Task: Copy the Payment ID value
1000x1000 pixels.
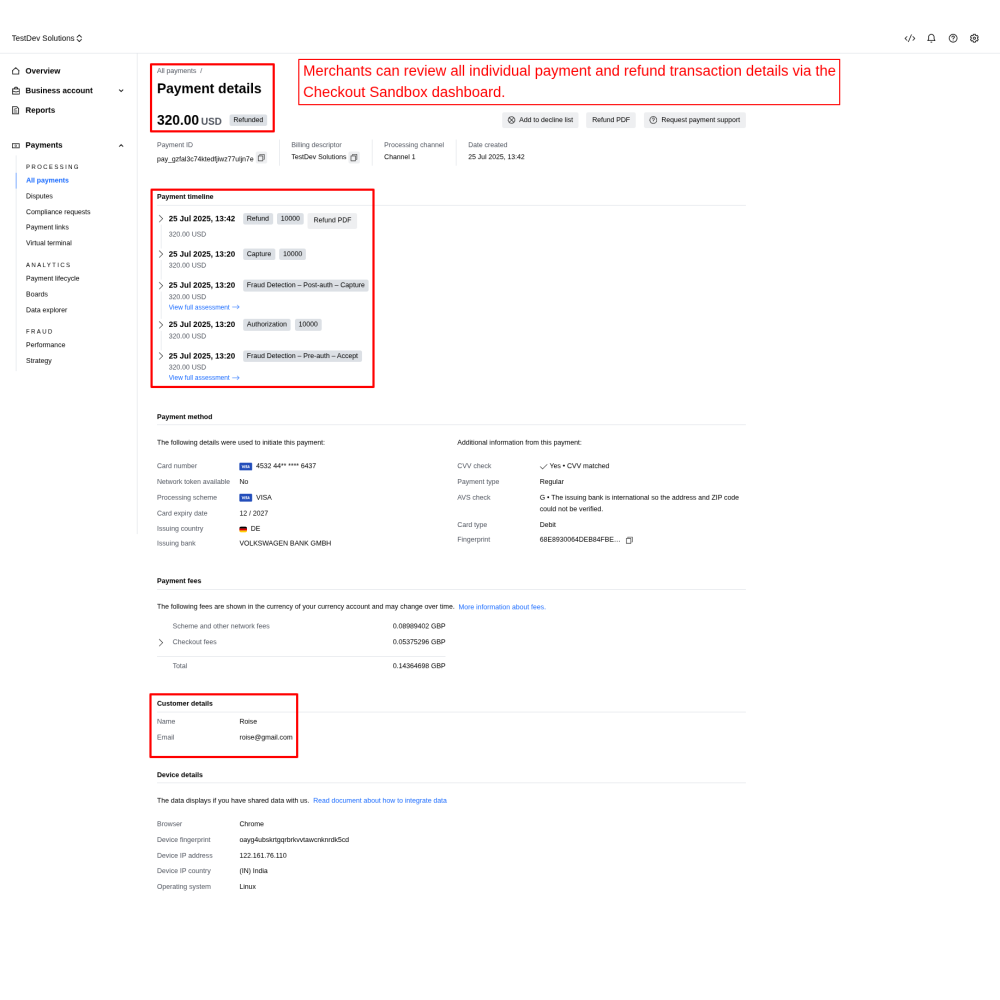Action: pyautogui.click(x=261, y=158)
